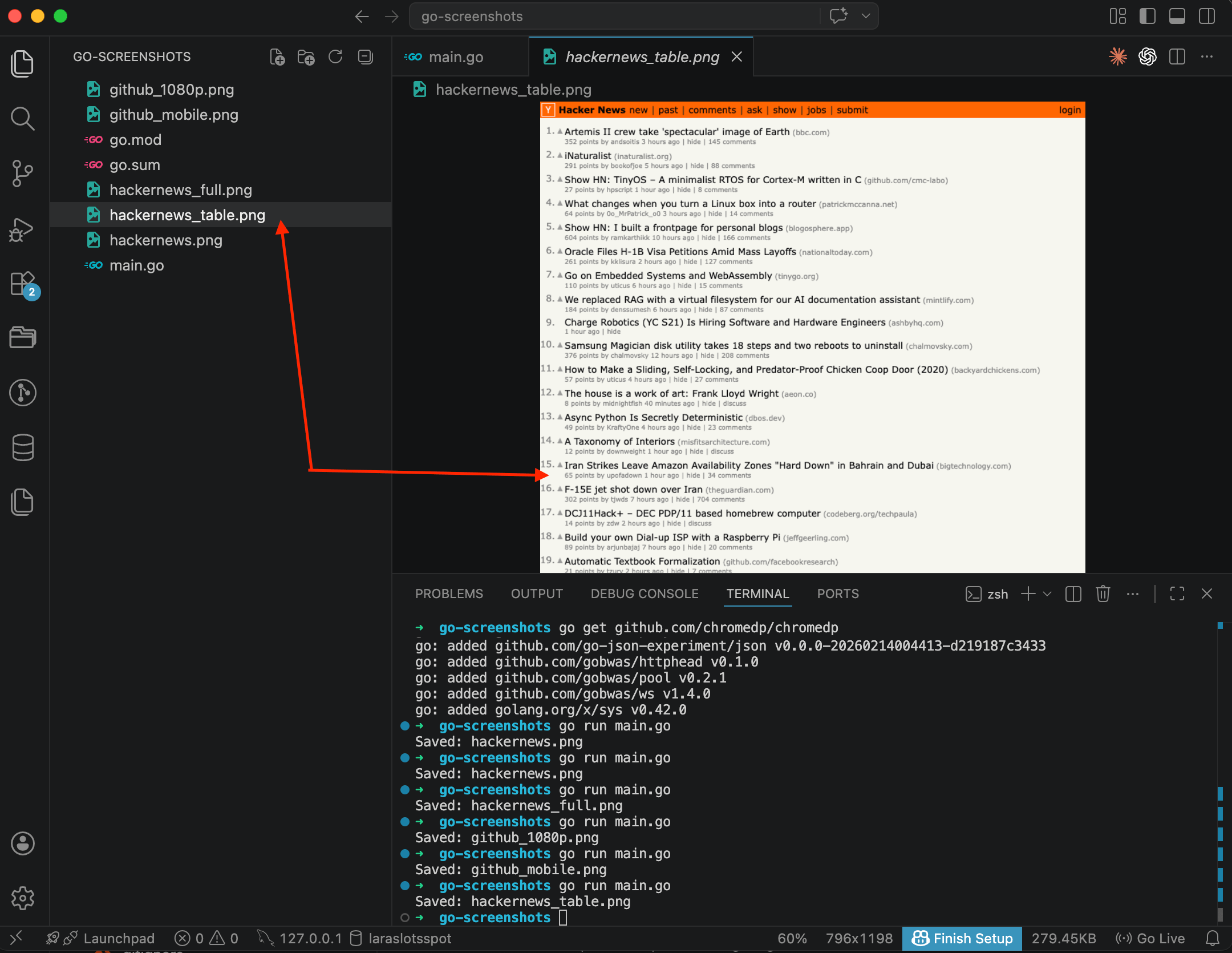Kill the terminal using the trash icon
Screen dimensions: 1232x953
pos(1103,594)
